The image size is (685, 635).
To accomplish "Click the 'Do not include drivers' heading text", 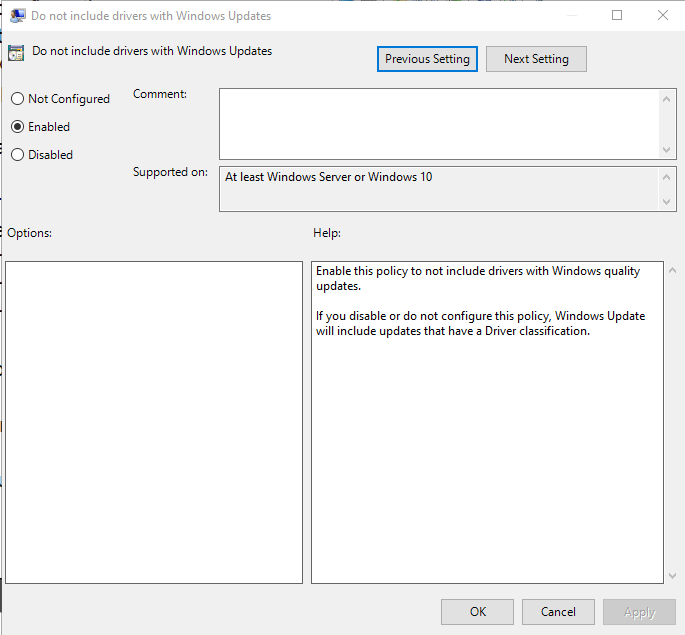I will (x=152, y=51).
